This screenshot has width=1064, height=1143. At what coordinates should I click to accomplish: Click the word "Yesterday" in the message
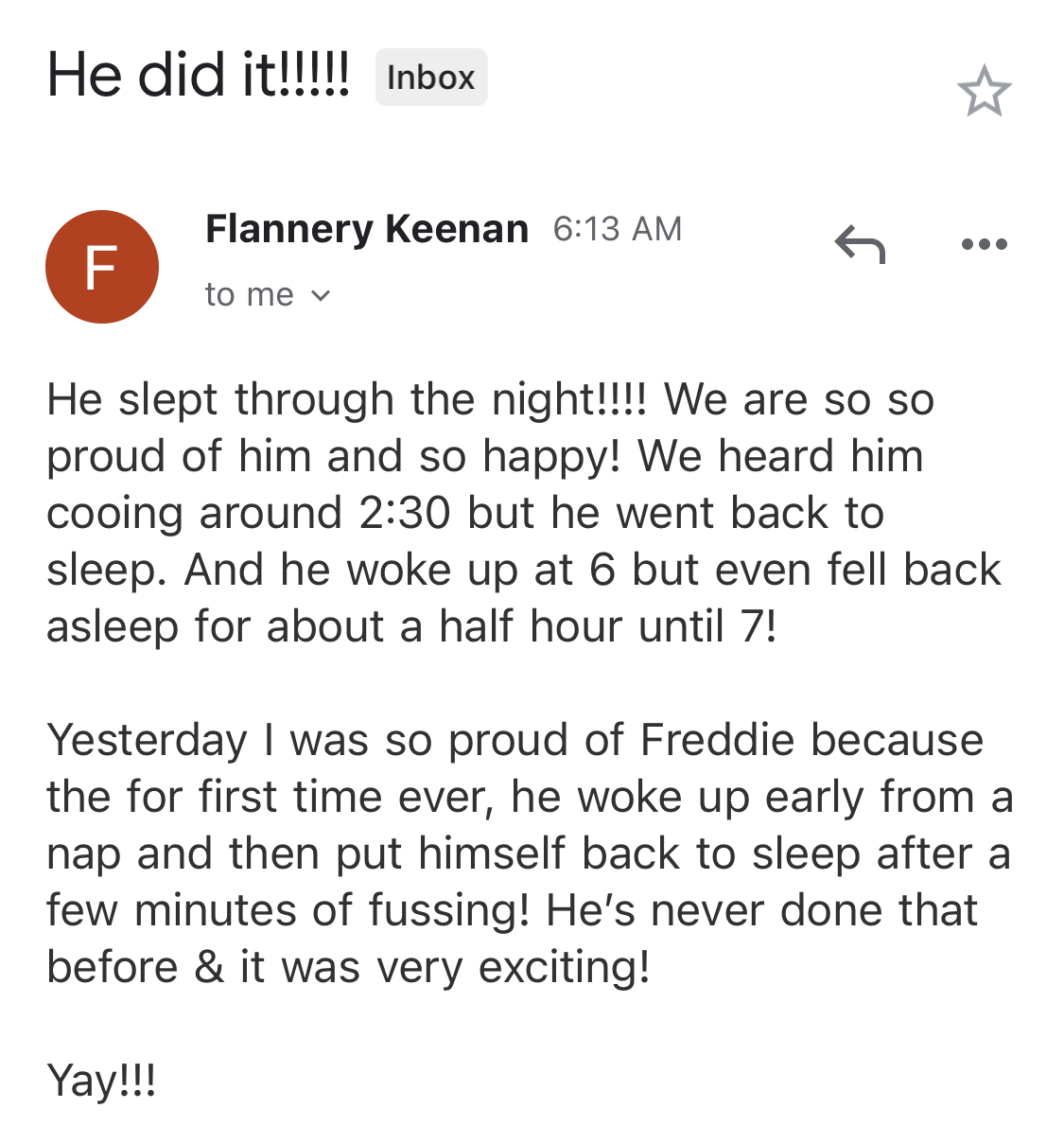(x=148, y=740)
